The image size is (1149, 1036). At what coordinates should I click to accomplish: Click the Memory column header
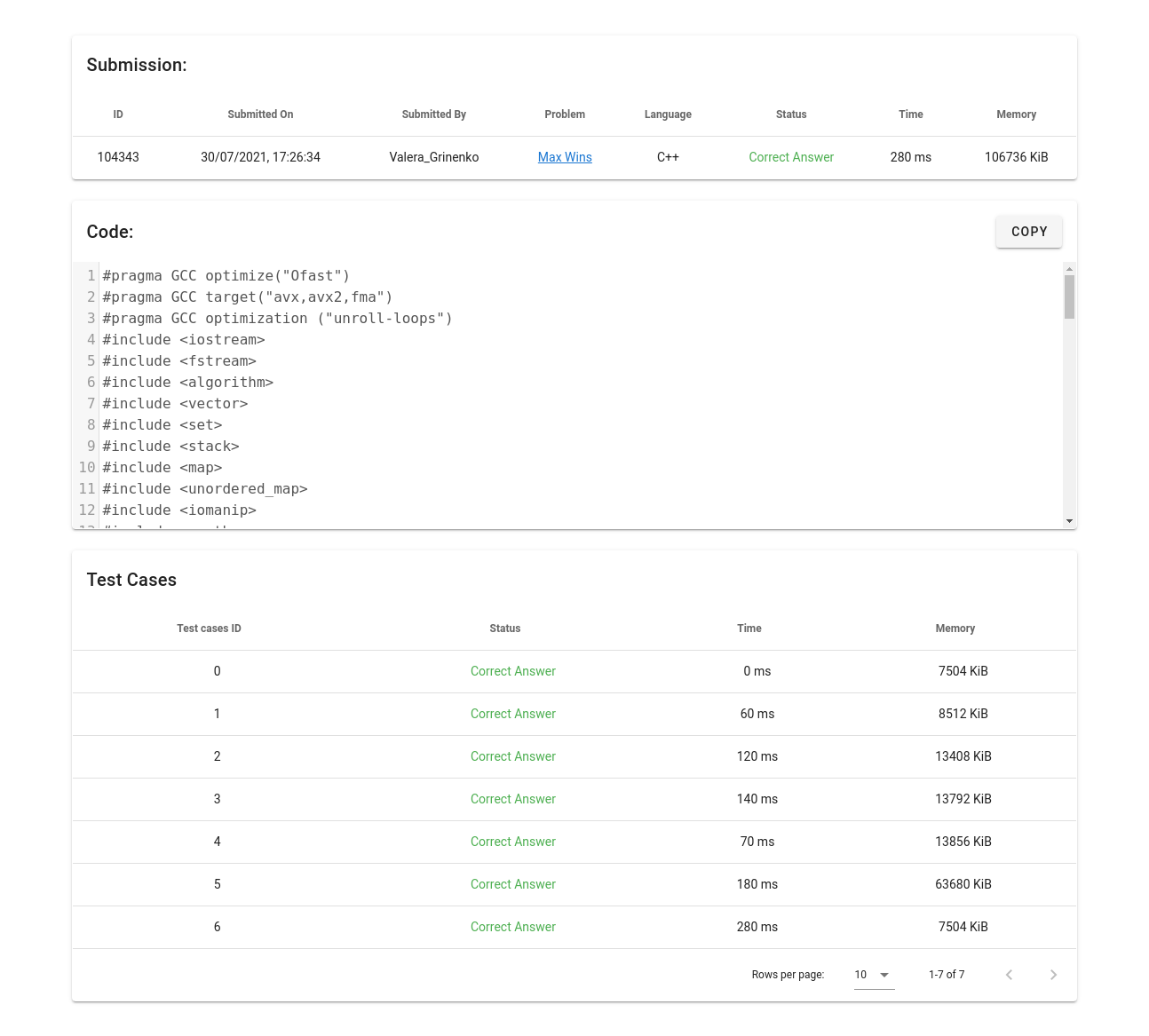tap(955, 629)
